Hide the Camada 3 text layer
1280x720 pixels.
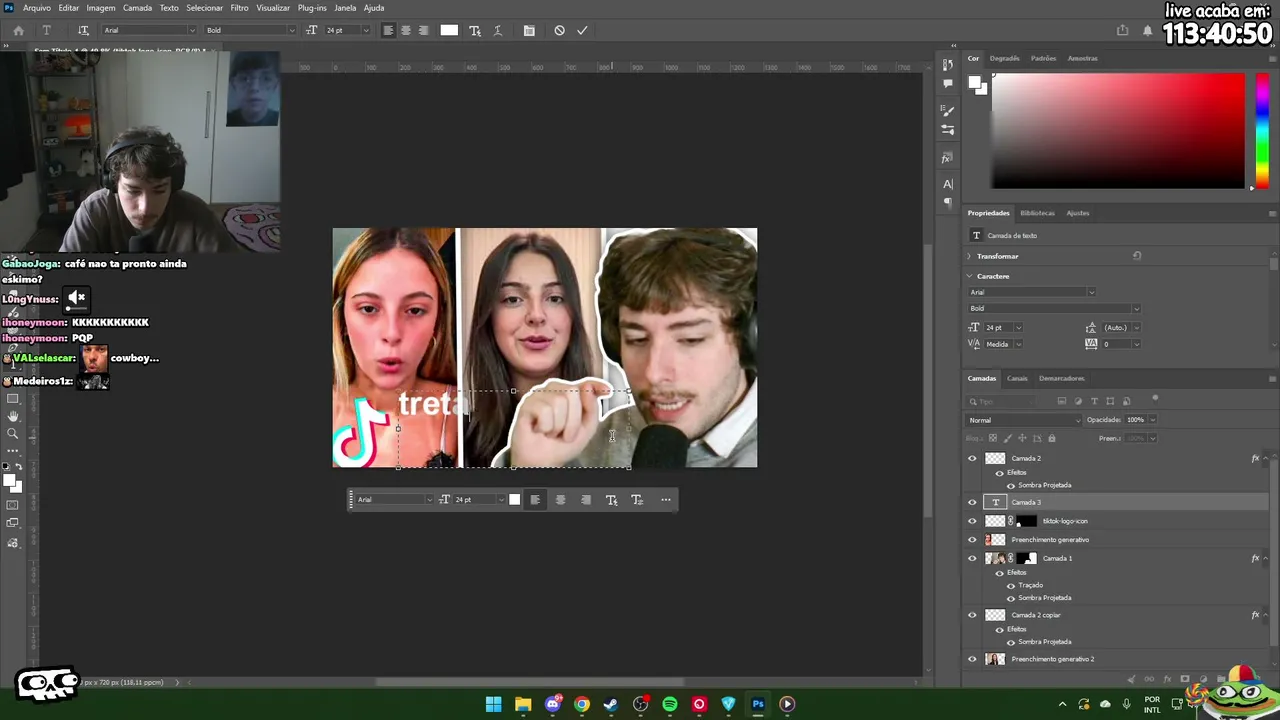972,502
